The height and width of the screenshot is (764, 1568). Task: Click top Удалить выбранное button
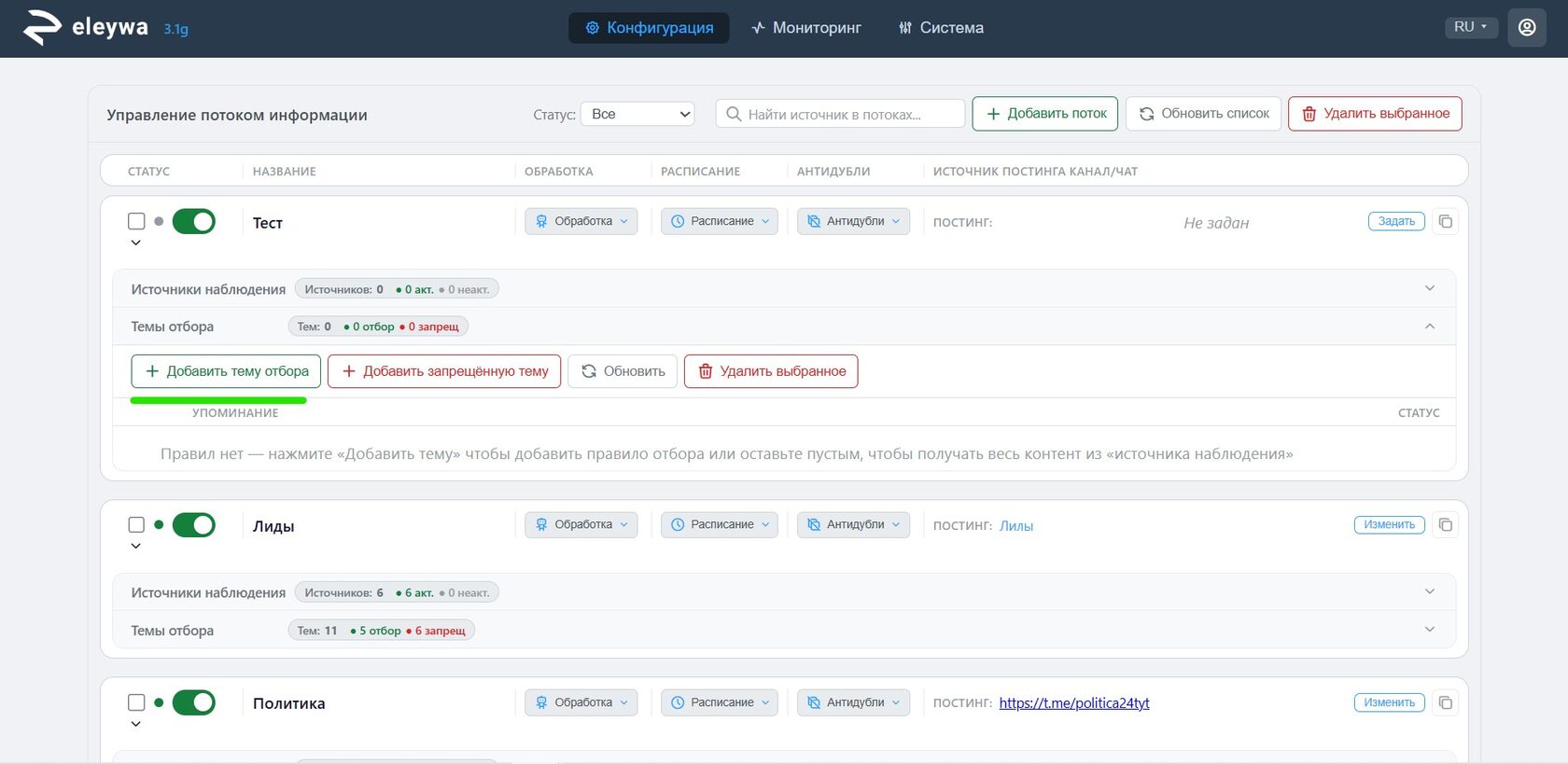click(x=1375, y=114)
